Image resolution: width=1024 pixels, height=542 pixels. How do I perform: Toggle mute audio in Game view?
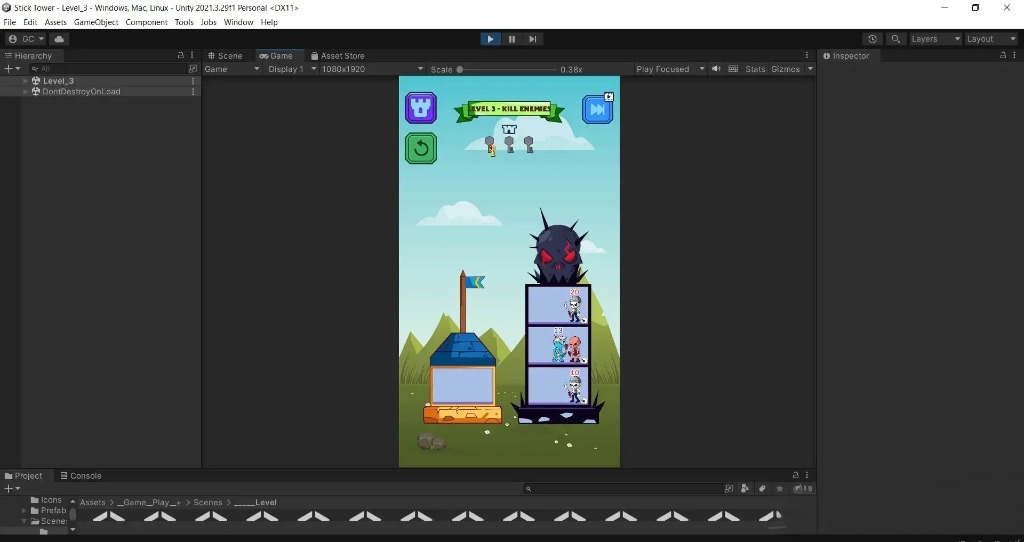click(717, 69)
